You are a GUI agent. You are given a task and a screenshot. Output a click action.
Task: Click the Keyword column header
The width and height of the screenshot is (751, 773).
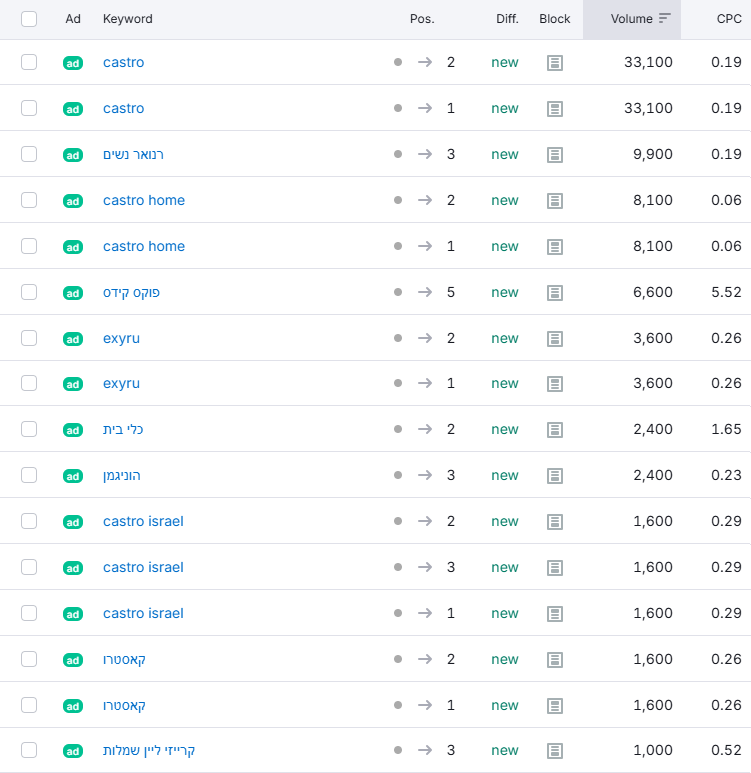pyautogui.click(x=128, y=19)
